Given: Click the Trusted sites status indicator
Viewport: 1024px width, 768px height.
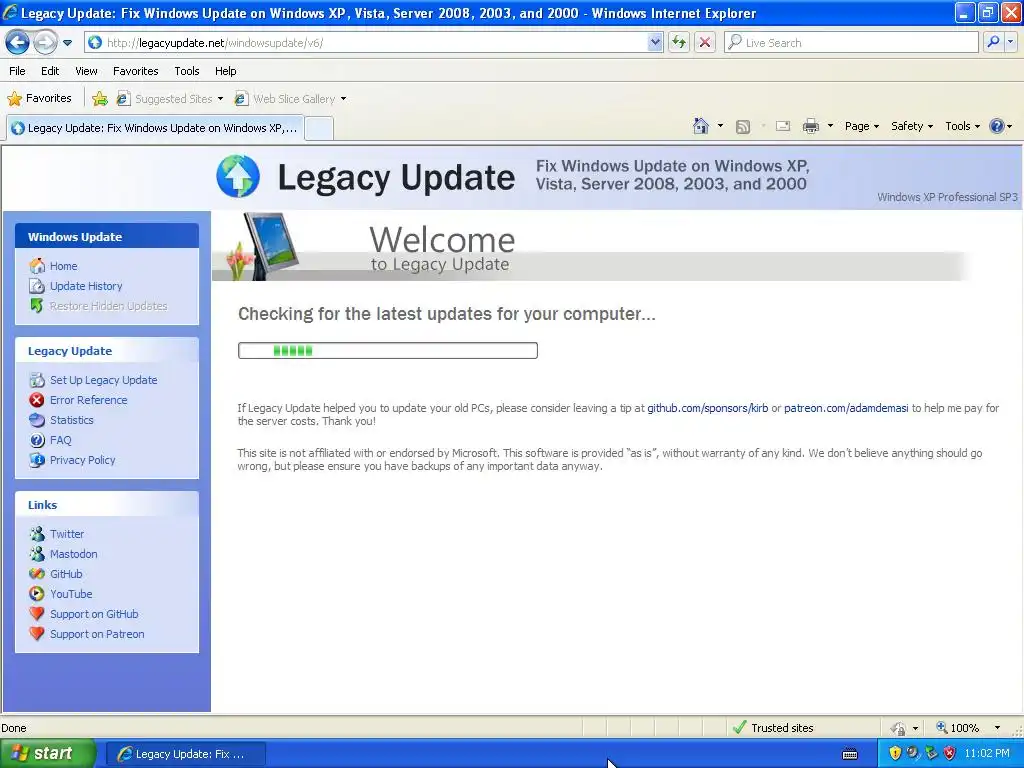Looking at the screenshot, I should click(774, 728).
